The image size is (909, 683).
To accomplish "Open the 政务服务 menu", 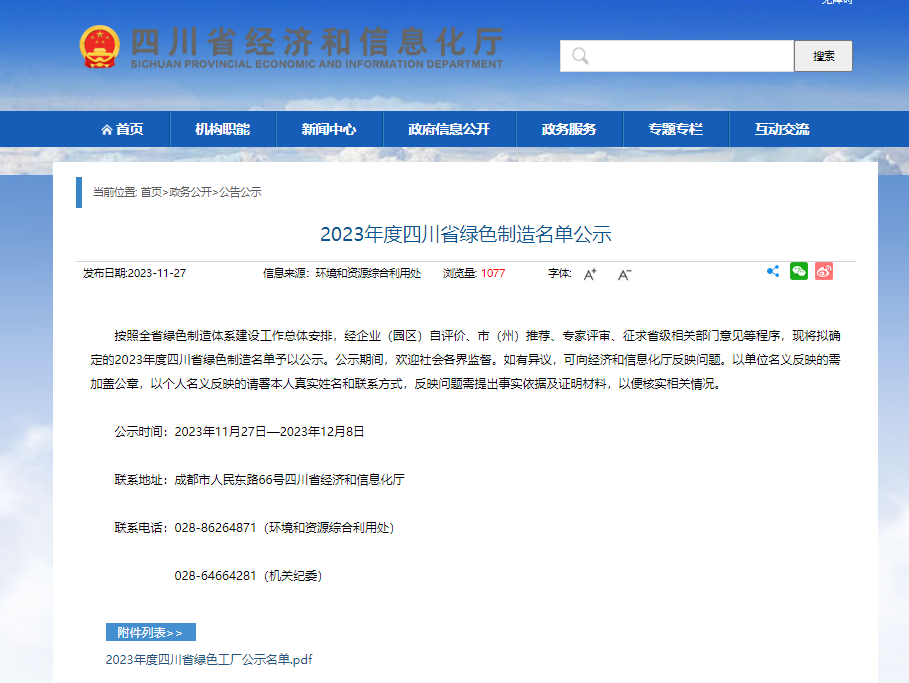I will click(x=568, y=129).
